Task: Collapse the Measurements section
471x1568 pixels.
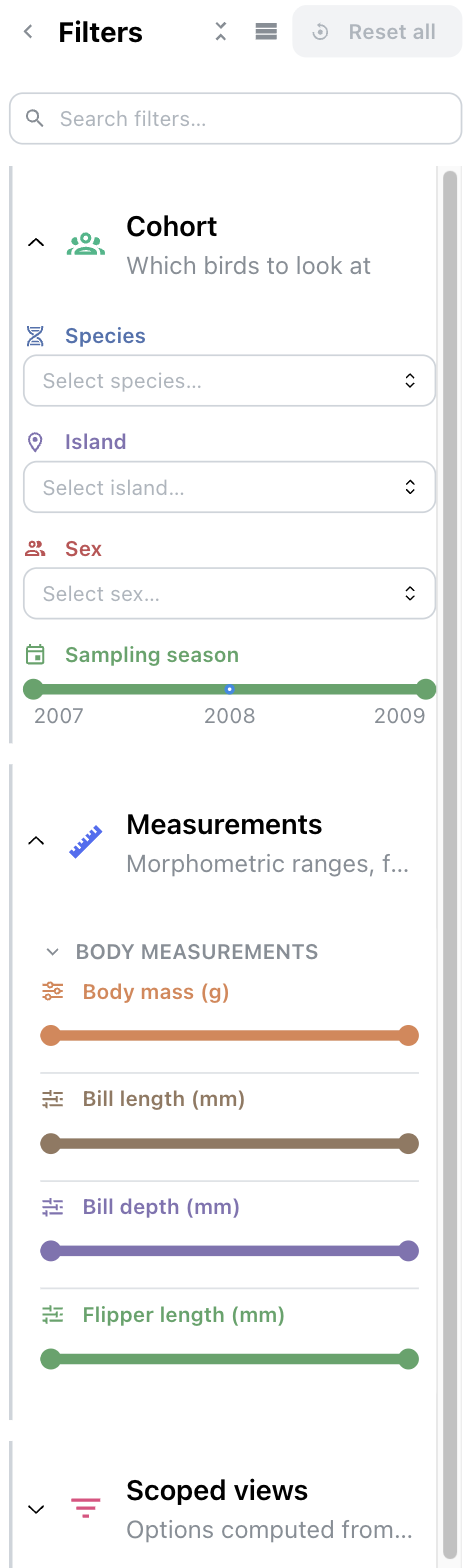Action: (x=36, y=841)
